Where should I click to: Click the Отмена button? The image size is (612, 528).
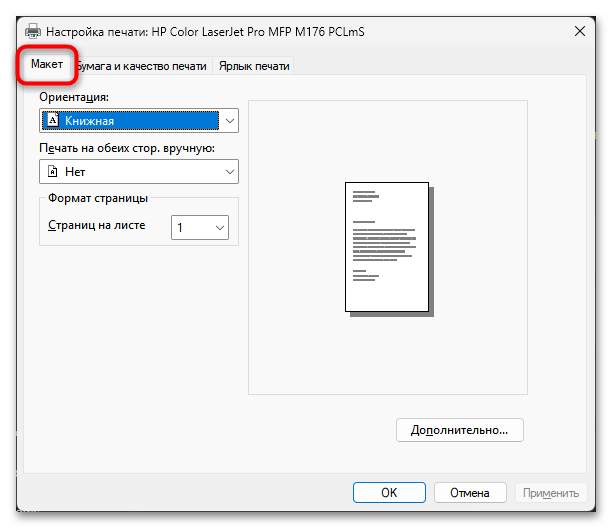[x=470, y=492]
